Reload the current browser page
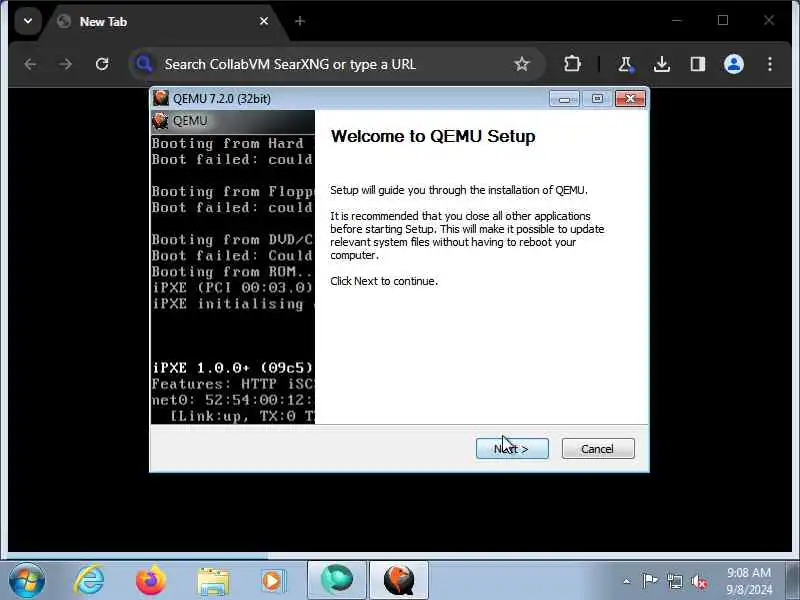This screenshot has width=800, height=600. 102,64
